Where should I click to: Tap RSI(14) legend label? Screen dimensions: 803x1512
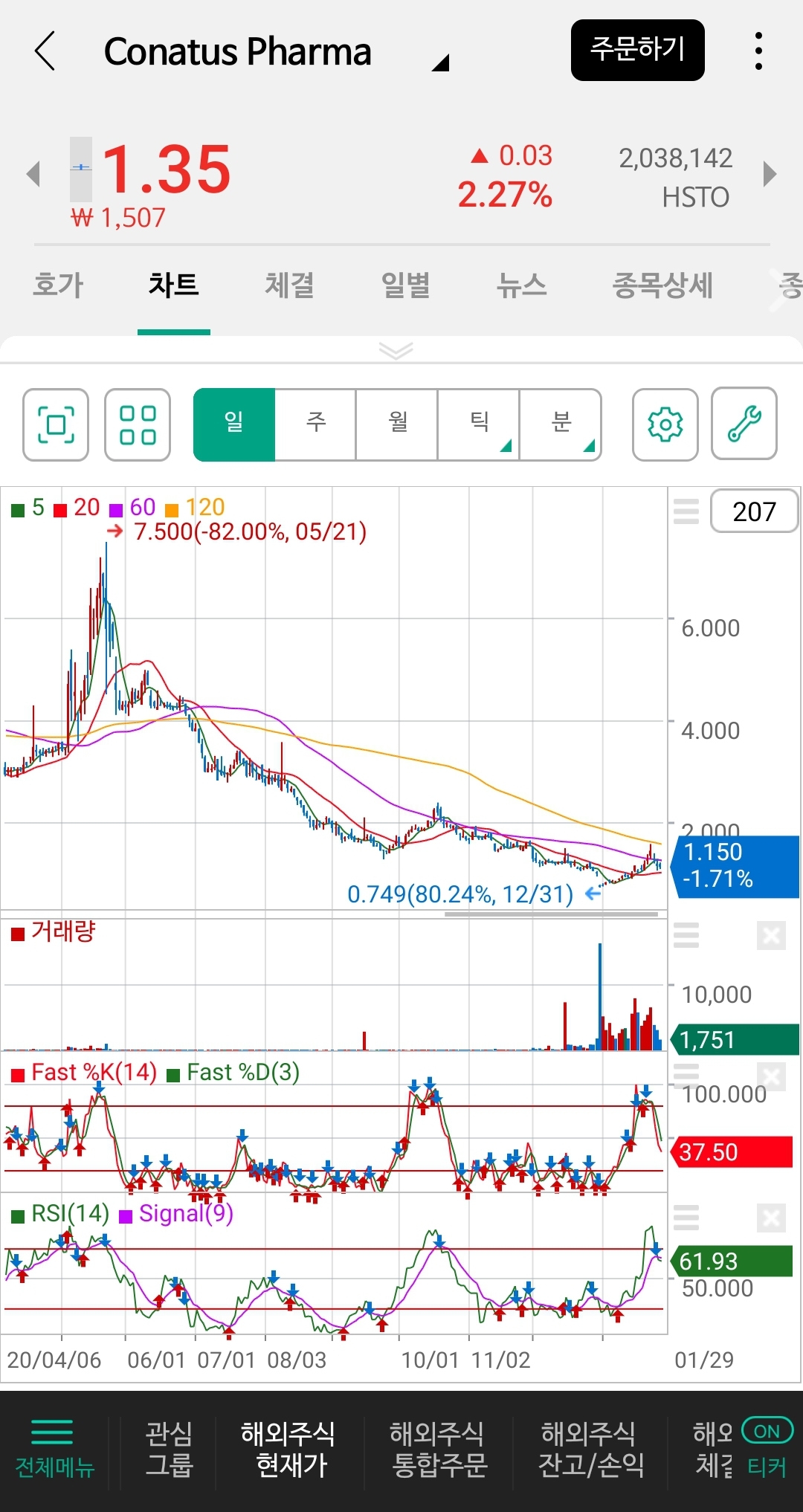click(x=61, y=1214)
